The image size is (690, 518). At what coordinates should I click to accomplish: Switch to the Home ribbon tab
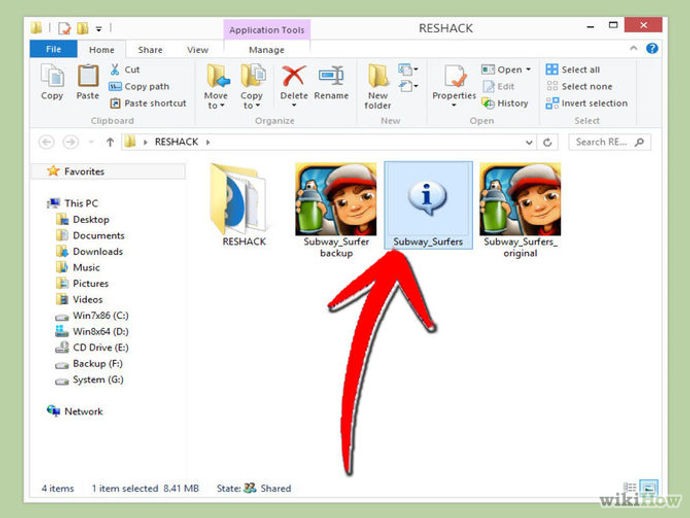point(101,50)
